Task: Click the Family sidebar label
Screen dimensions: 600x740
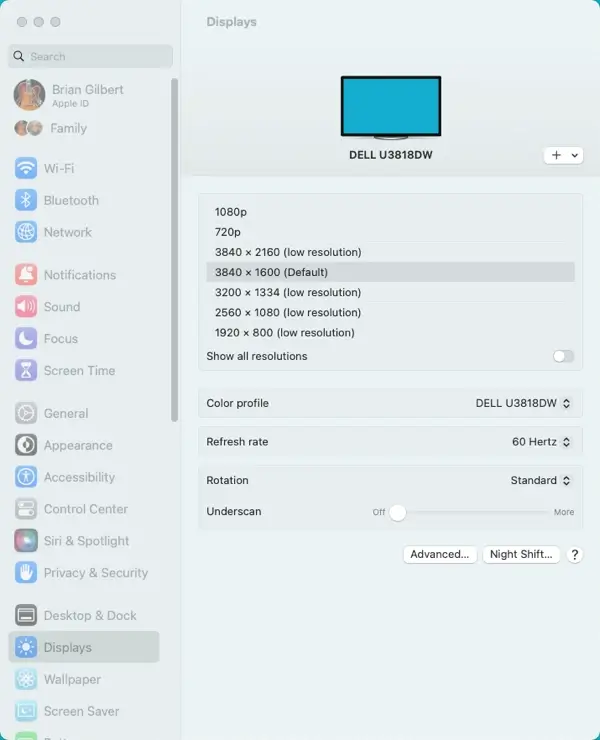Action: click(68, 128)
